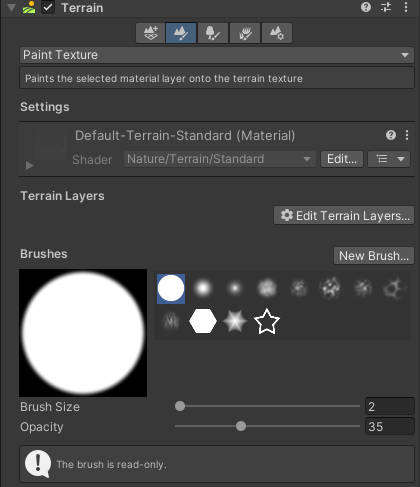
Task: Select the large soft round brush
Action: click(x=203, y=288)
